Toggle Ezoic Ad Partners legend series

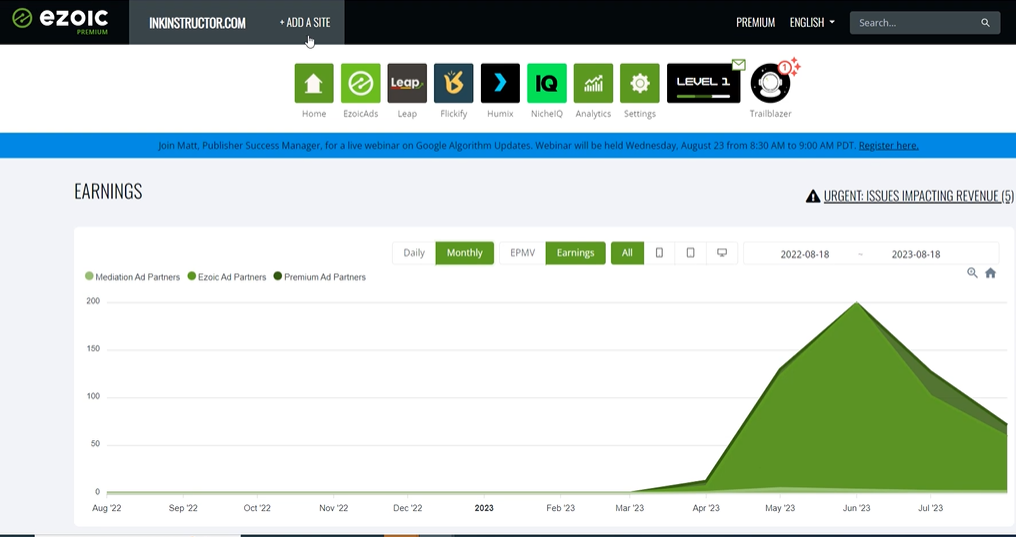(x=227, y=277)
